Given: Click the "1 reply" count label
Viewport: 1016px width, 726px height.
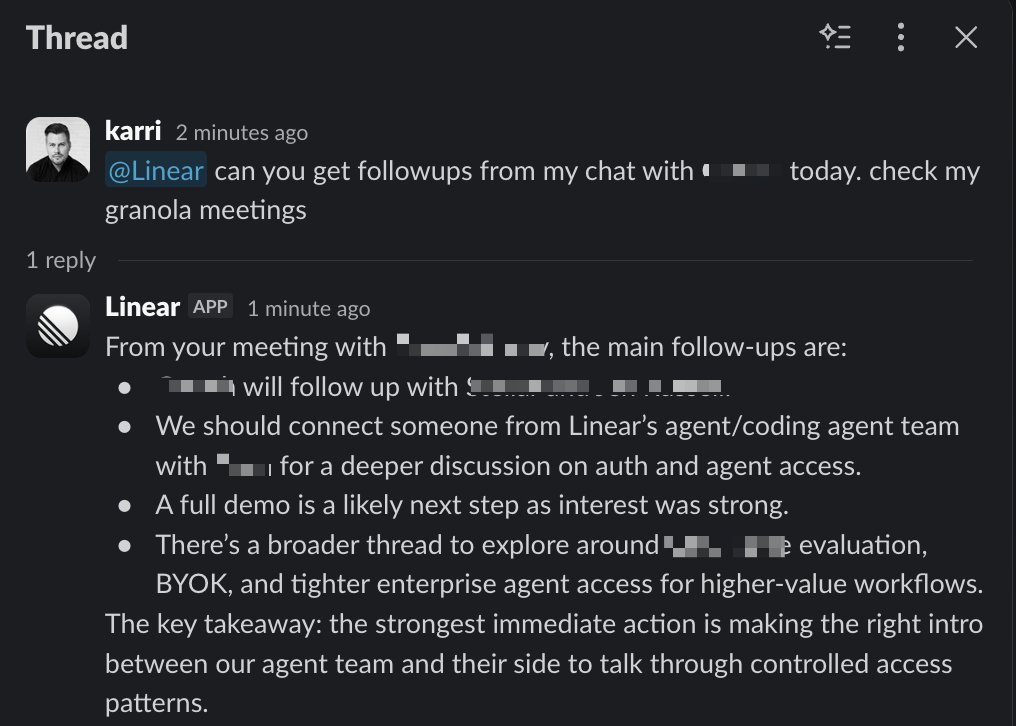Looking at the screenshot, I should pos(61,260).
